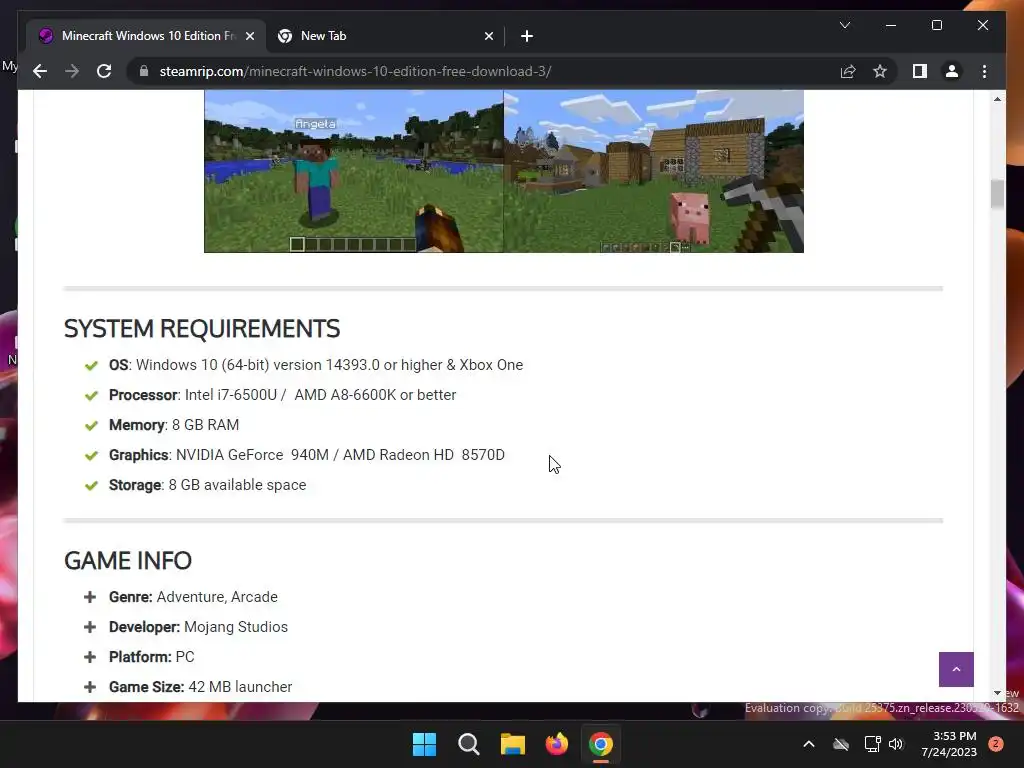This screenshot has width=1024, height=768.
Task: Open the left Minecraft screenshot with Steve
Action: point(353,171)
